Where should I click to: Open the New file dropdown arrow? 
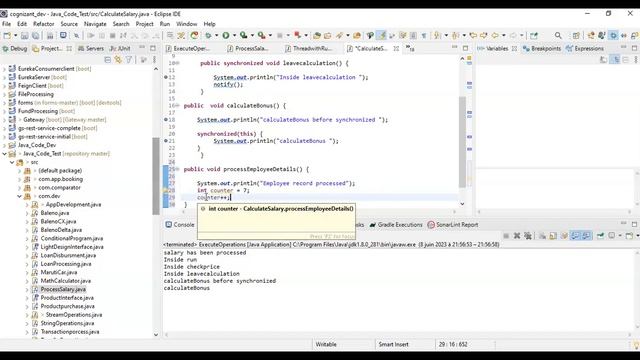16,36
